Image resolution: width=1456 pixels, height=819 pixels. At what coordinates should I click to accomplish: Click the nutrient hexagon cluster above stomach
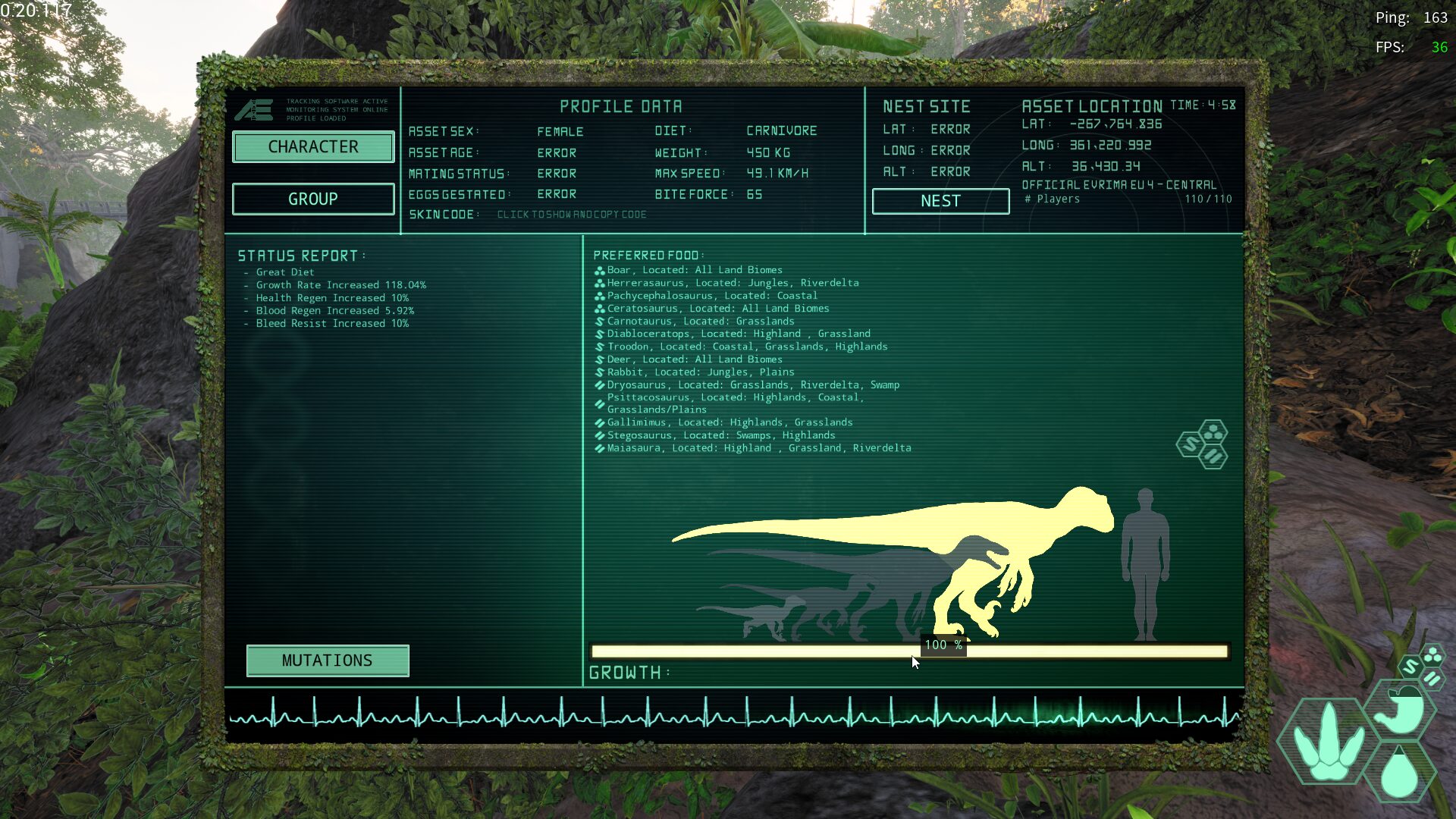[x=1422, y=665]
